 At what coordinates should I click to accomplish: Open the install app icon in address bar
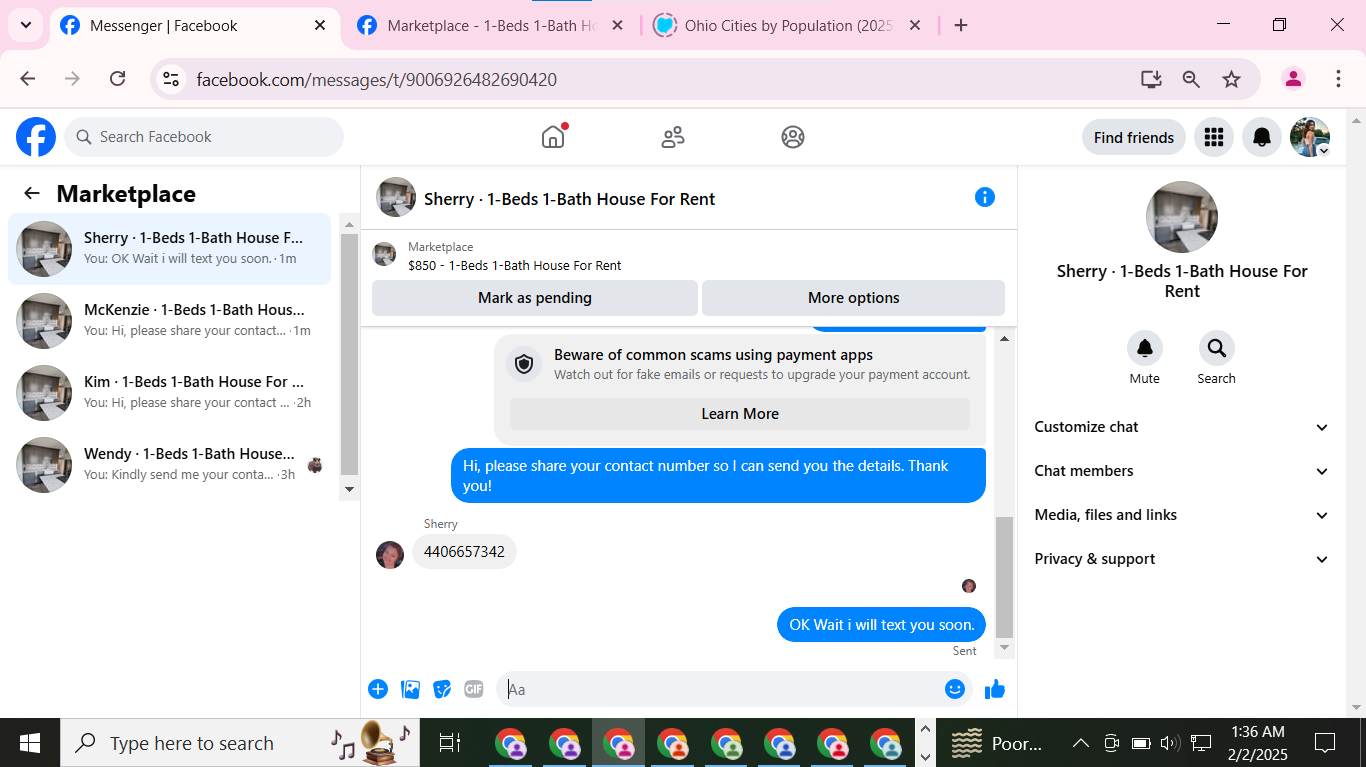coord(1151,79)
